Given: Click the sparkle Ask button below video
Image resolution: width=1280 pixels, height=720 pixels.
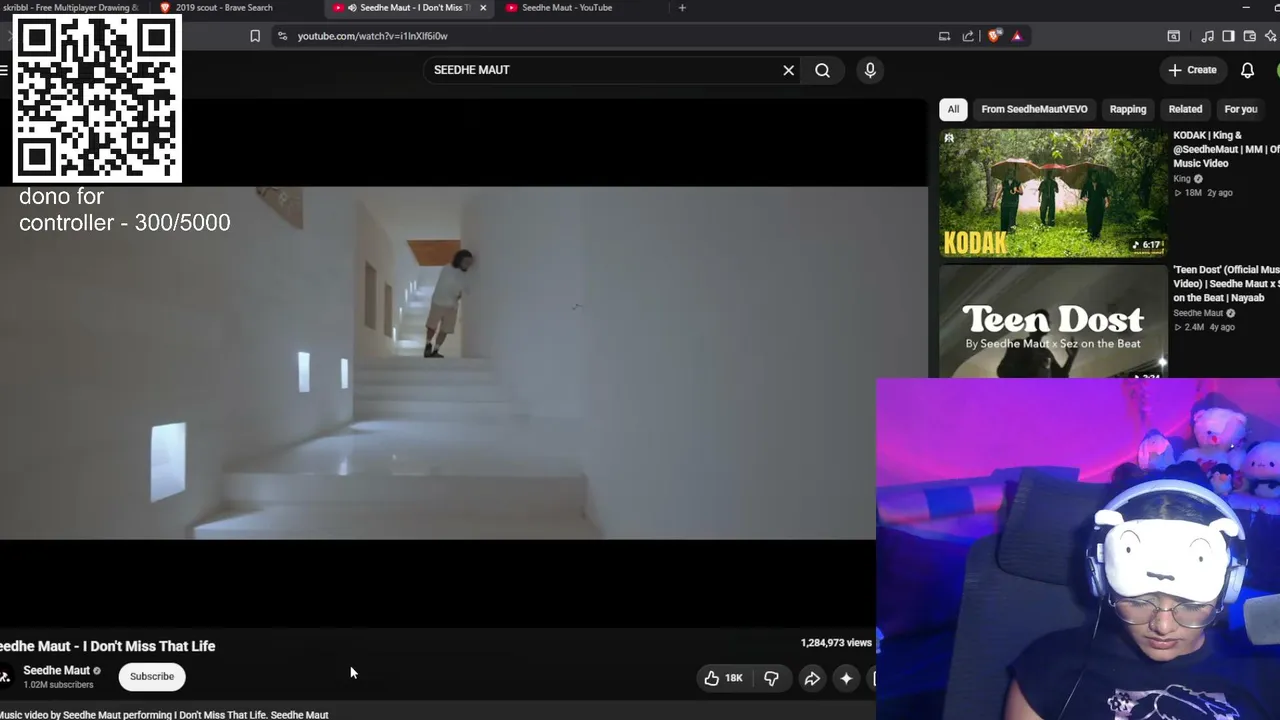Looking at the screenshot, I should (846, 678).
